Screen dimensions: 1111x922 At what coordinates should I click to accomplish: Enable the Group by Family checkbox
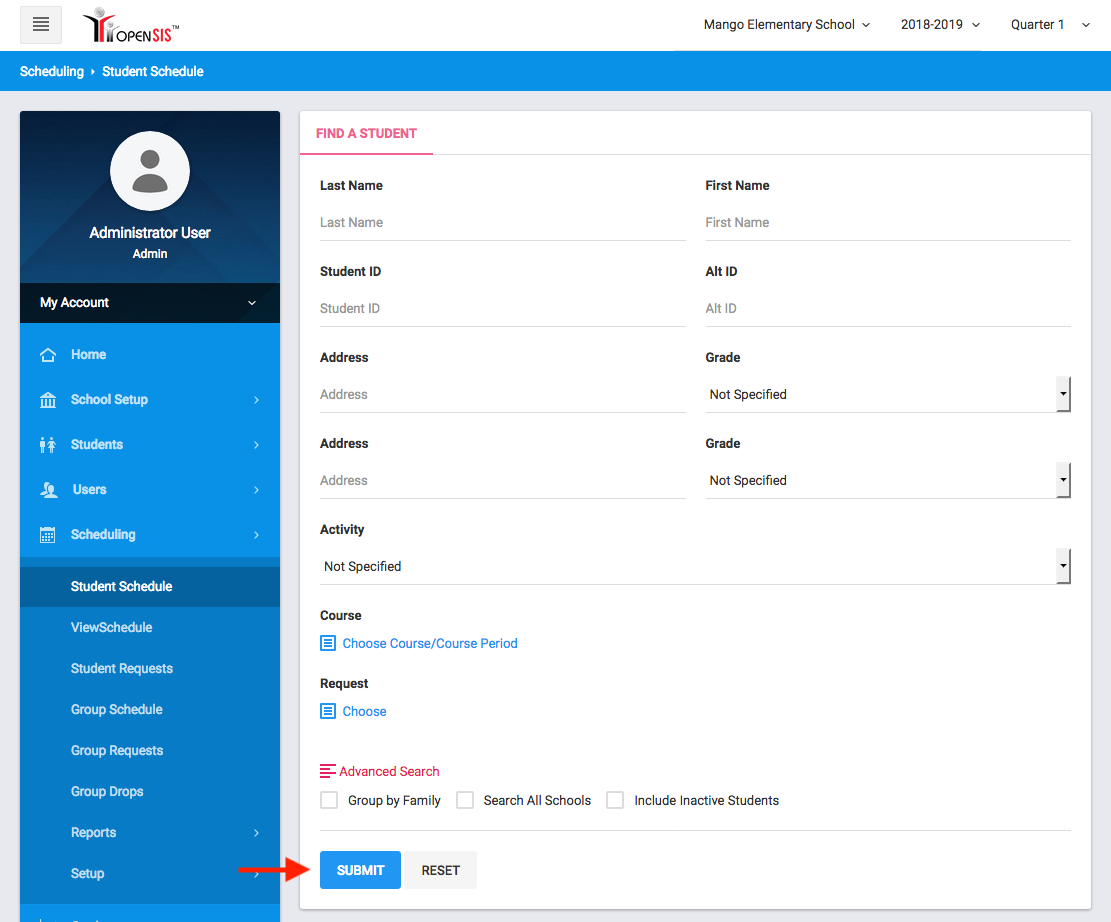(x=329, y=800)
